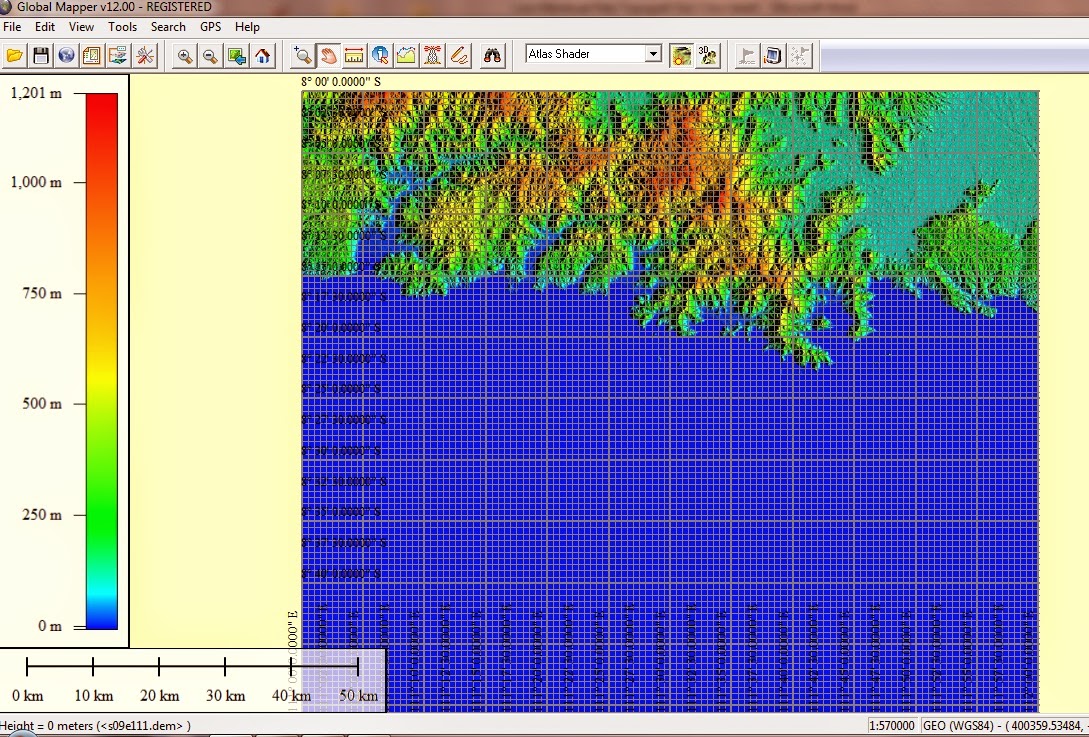Click the 250 m legend label

pos(42,515)
